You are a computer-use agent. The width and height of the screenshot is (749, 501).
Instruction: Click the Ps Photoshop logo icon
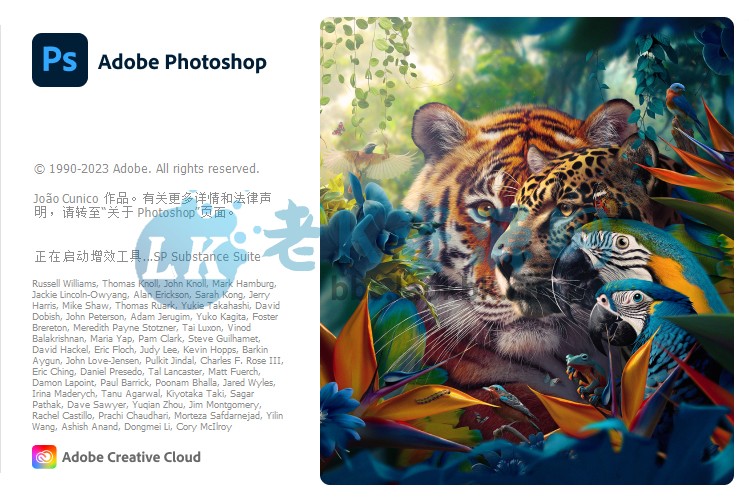[x=60, y=60]
